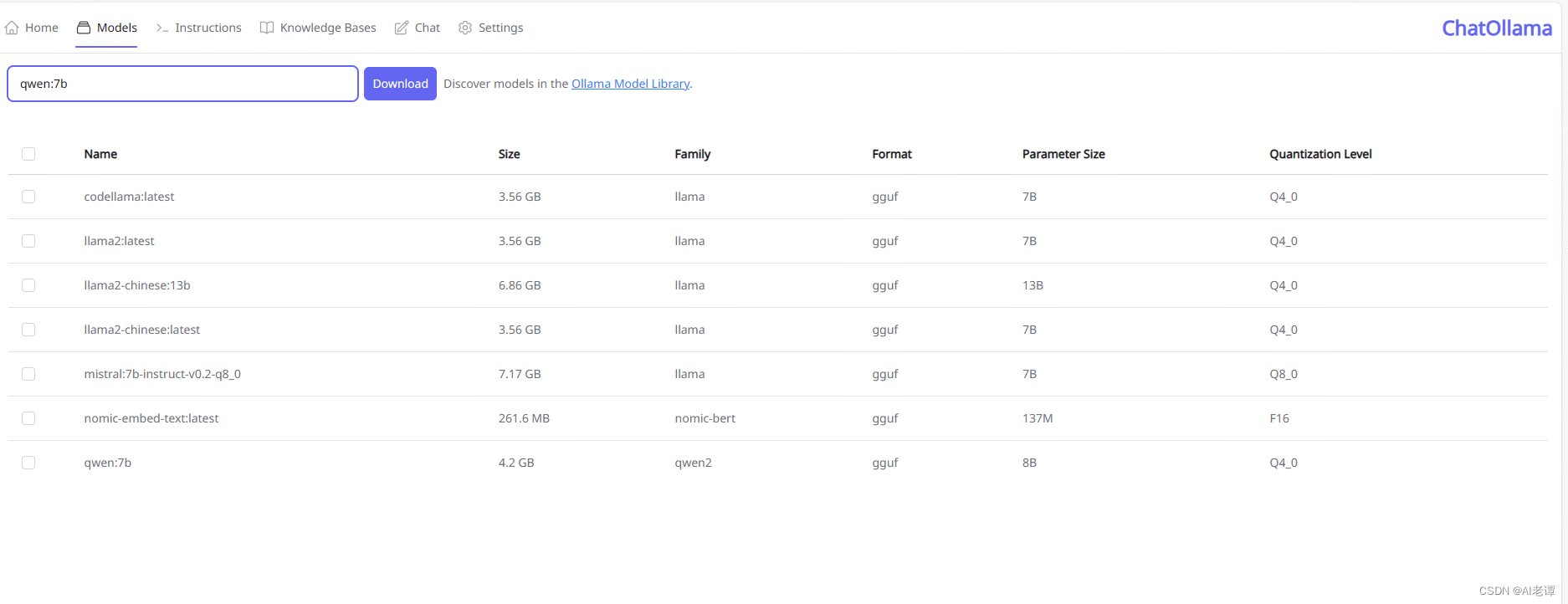This screenshot has width=1568, height=604.
Task: Select the qwen:7b row checkbox
Action: (28, 463)
